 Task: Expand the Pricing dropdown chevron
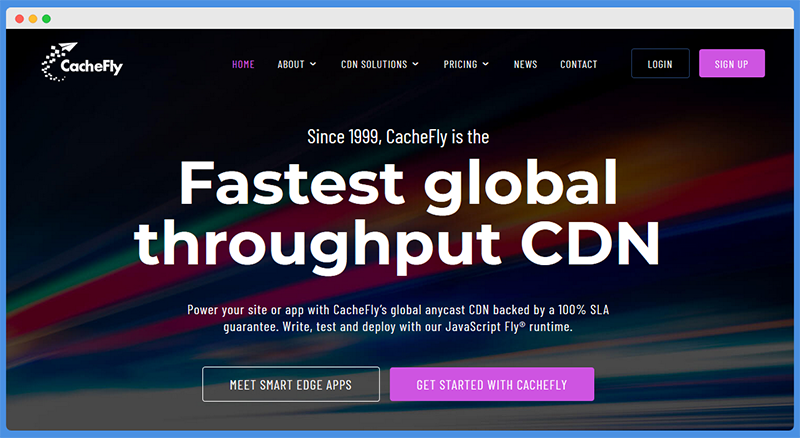tap(486, 64)
